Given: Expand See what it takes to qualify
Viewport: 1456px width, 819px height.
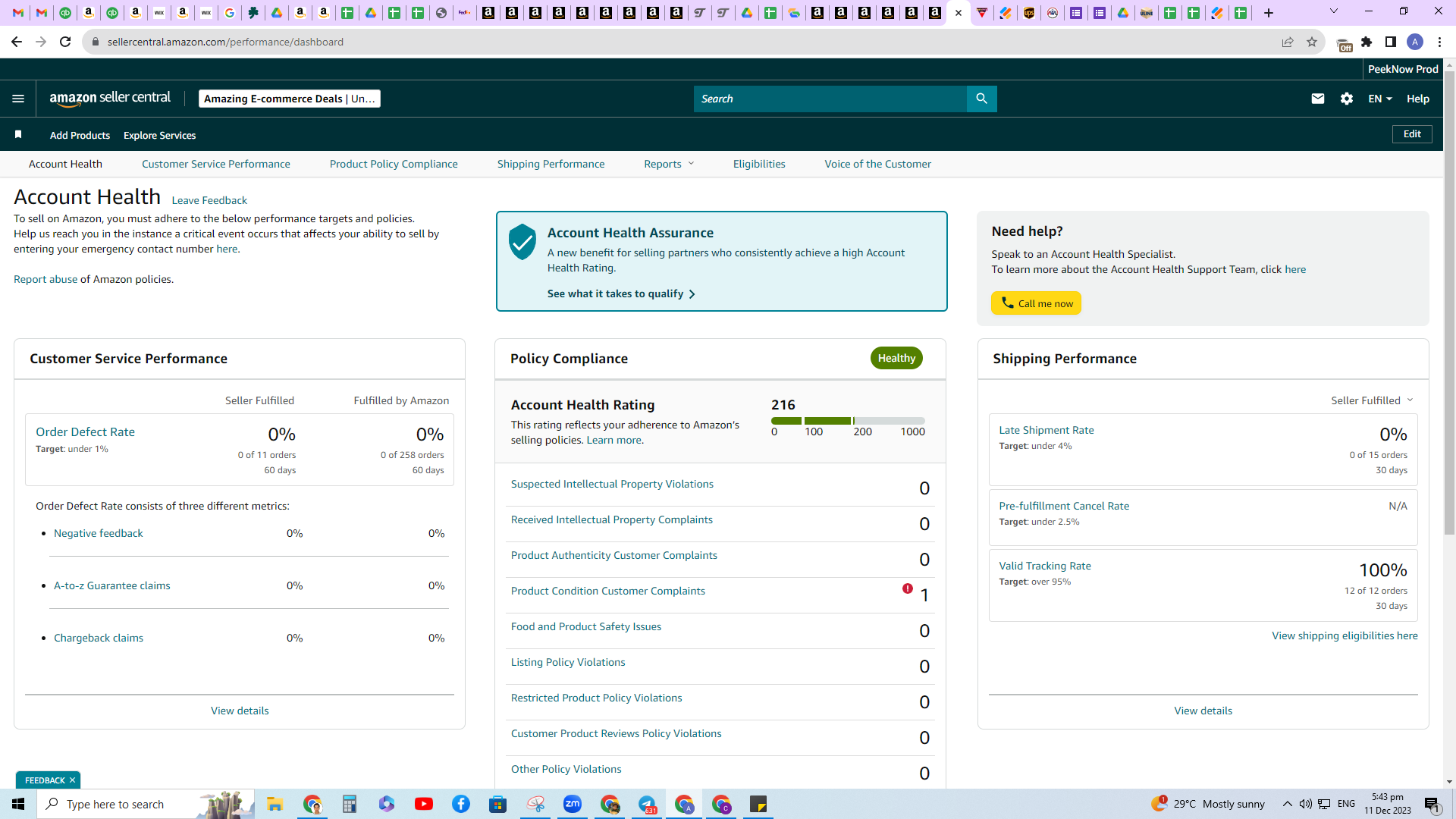Looking at the screenshot, I should 621,293.
